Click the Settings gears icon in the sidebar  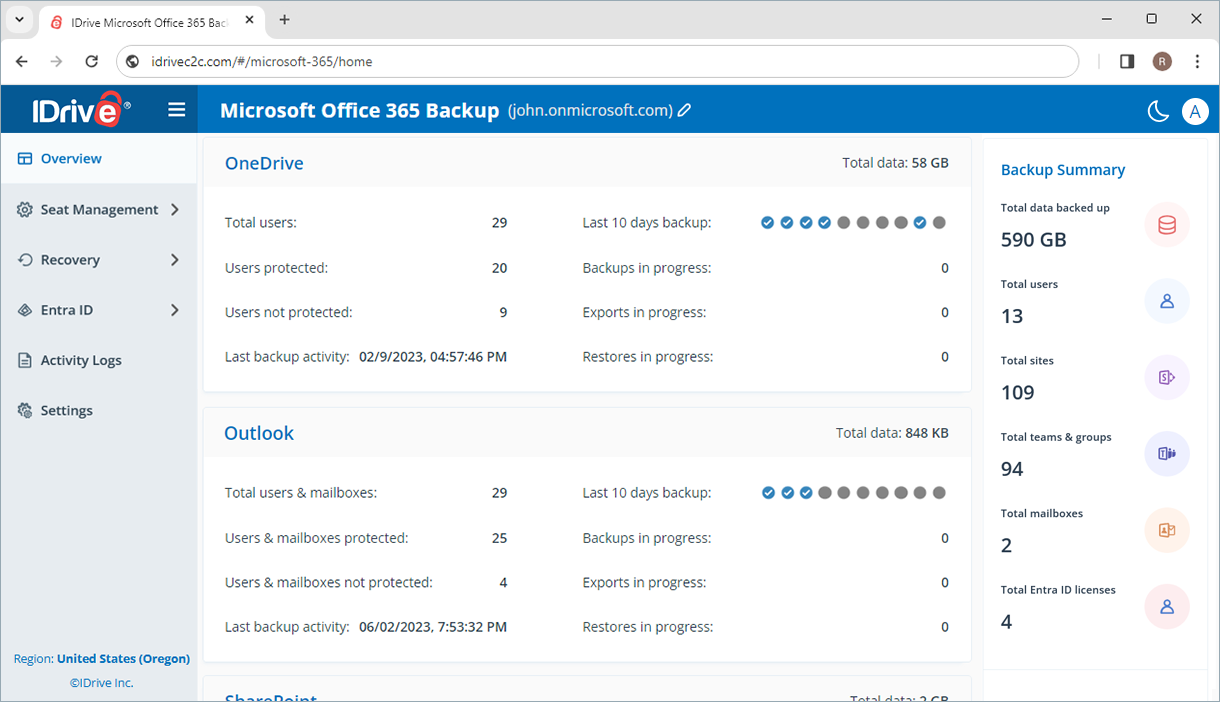[x=25, y=411]
